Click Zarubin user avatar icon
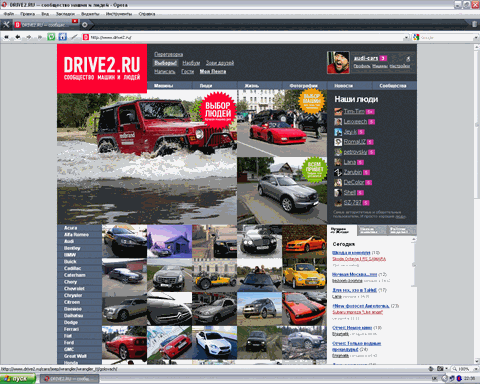 (x=338, y=172)
